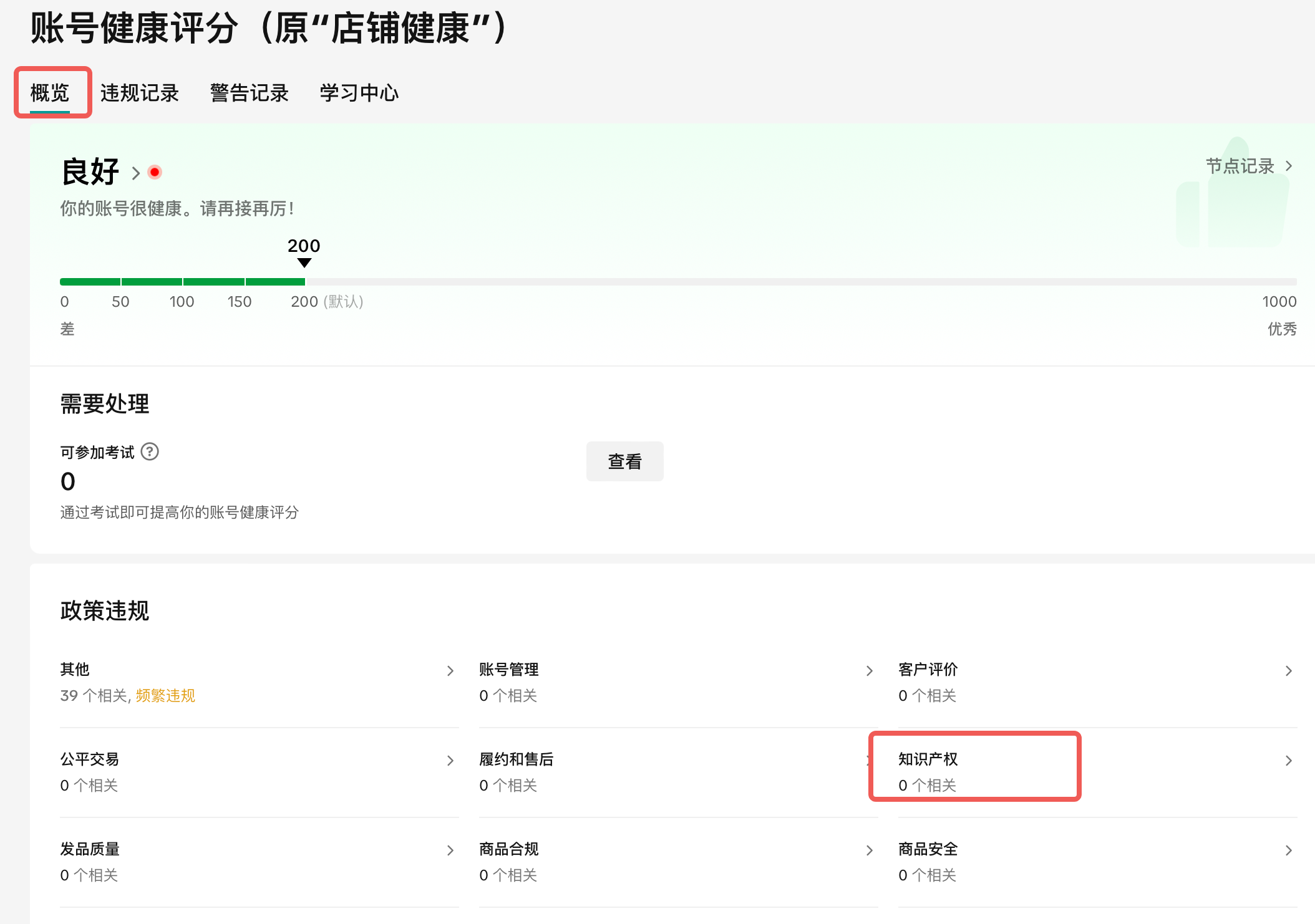Expand the 客户评价 row chevron
The height and width of the screenshot is (924, 1315).
tap(1289, 671)
